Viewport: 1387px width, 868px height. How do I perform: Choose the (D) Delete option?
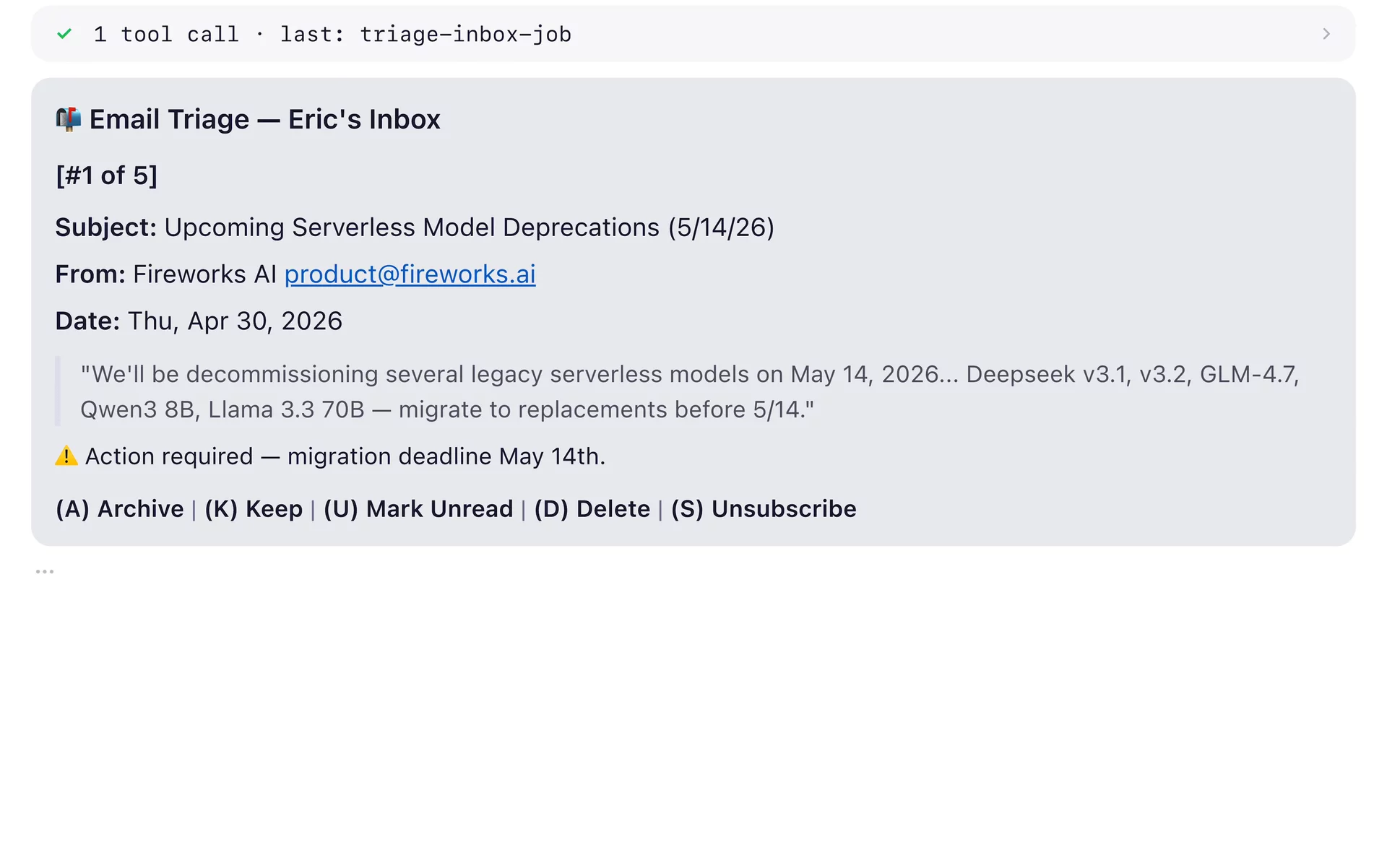point(592,509)
